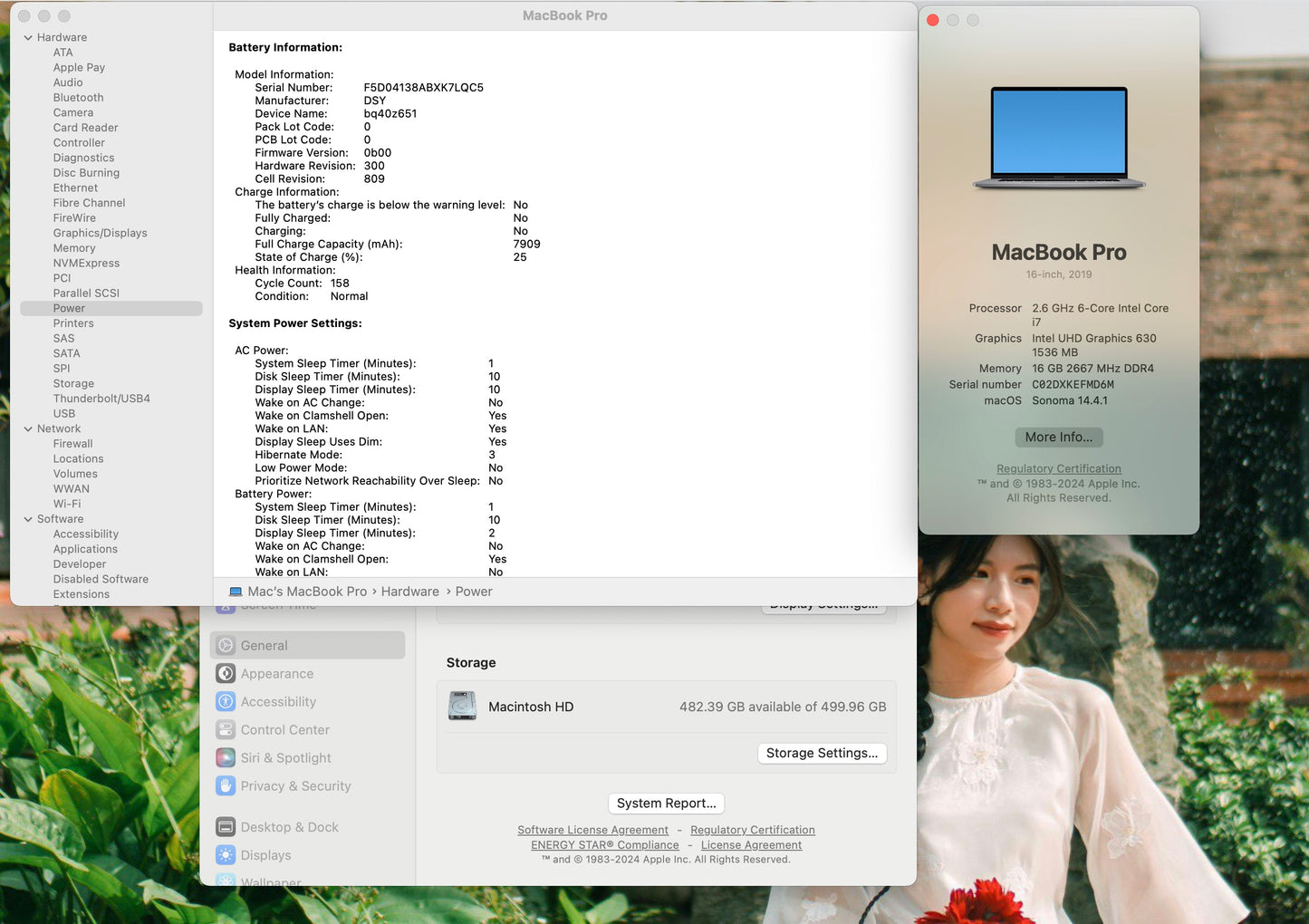Click the General gear icon in settings sidebar
This screenshot has height=924, width=1309.
tap(226, 646)
